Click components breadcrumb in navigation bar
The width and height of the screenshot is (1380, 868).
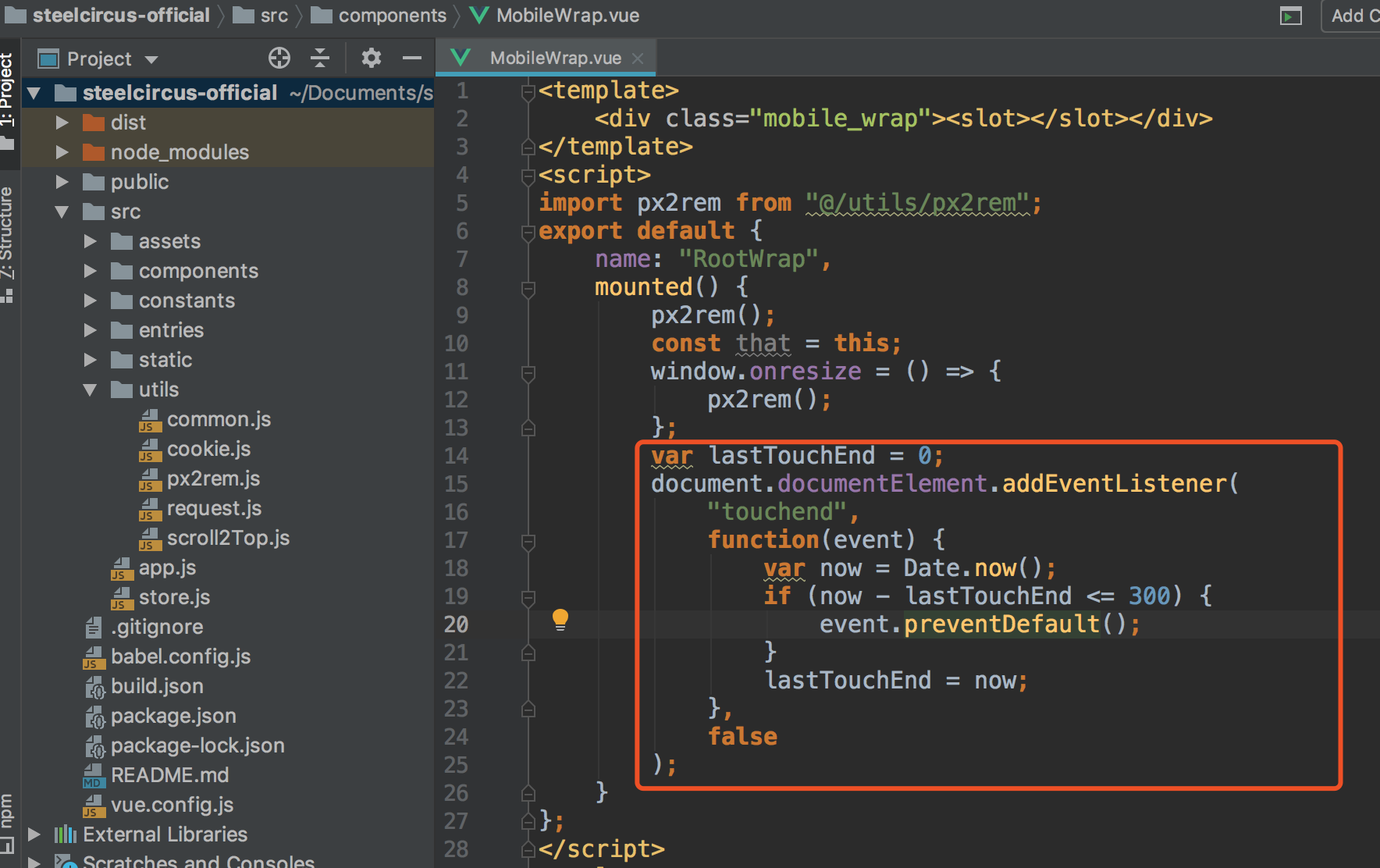tap(379, 16)
